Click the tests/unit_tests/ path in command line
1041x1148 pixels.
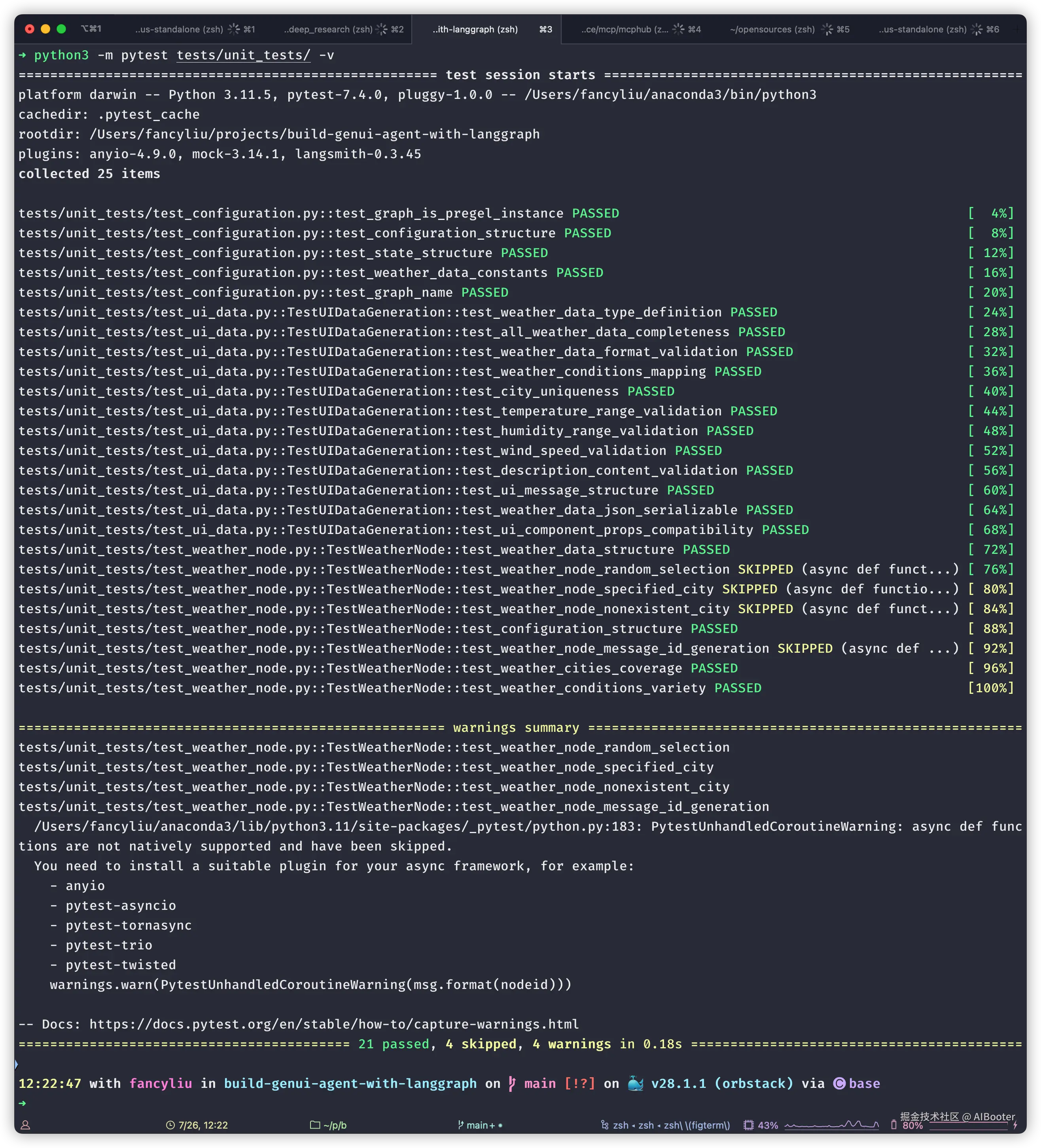pos(243,55)
